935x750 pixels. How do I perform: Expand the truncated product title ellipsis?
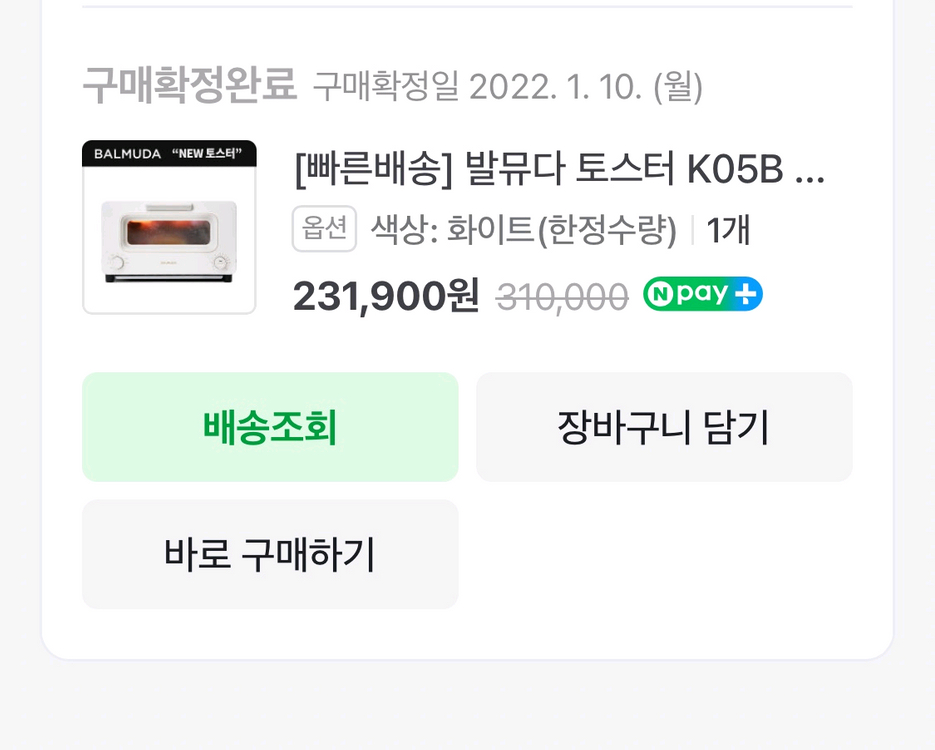[x=814, y=172]
